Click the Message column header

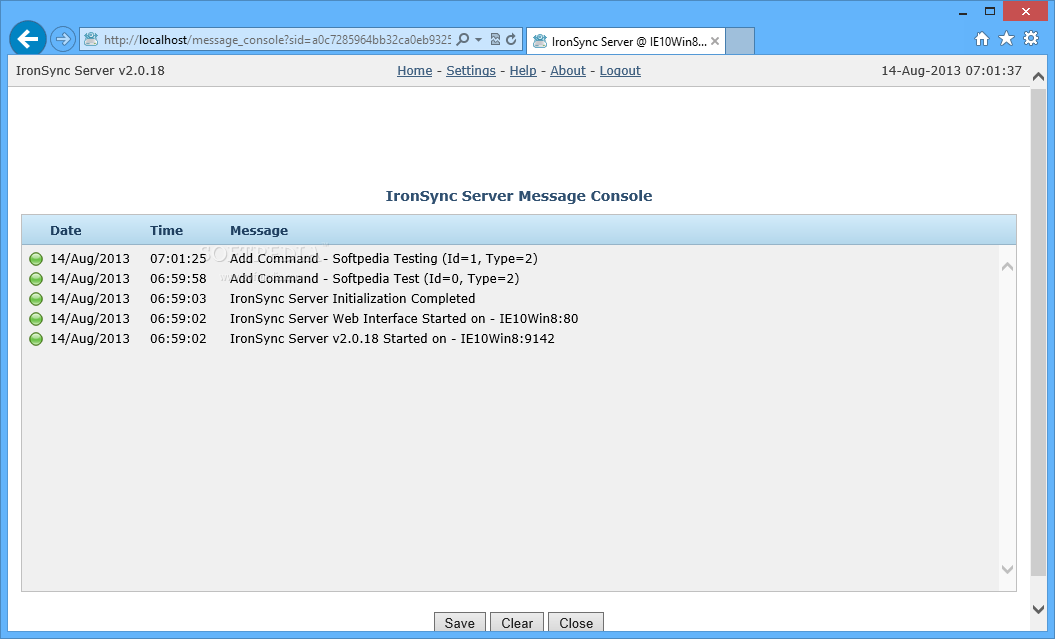259,231
